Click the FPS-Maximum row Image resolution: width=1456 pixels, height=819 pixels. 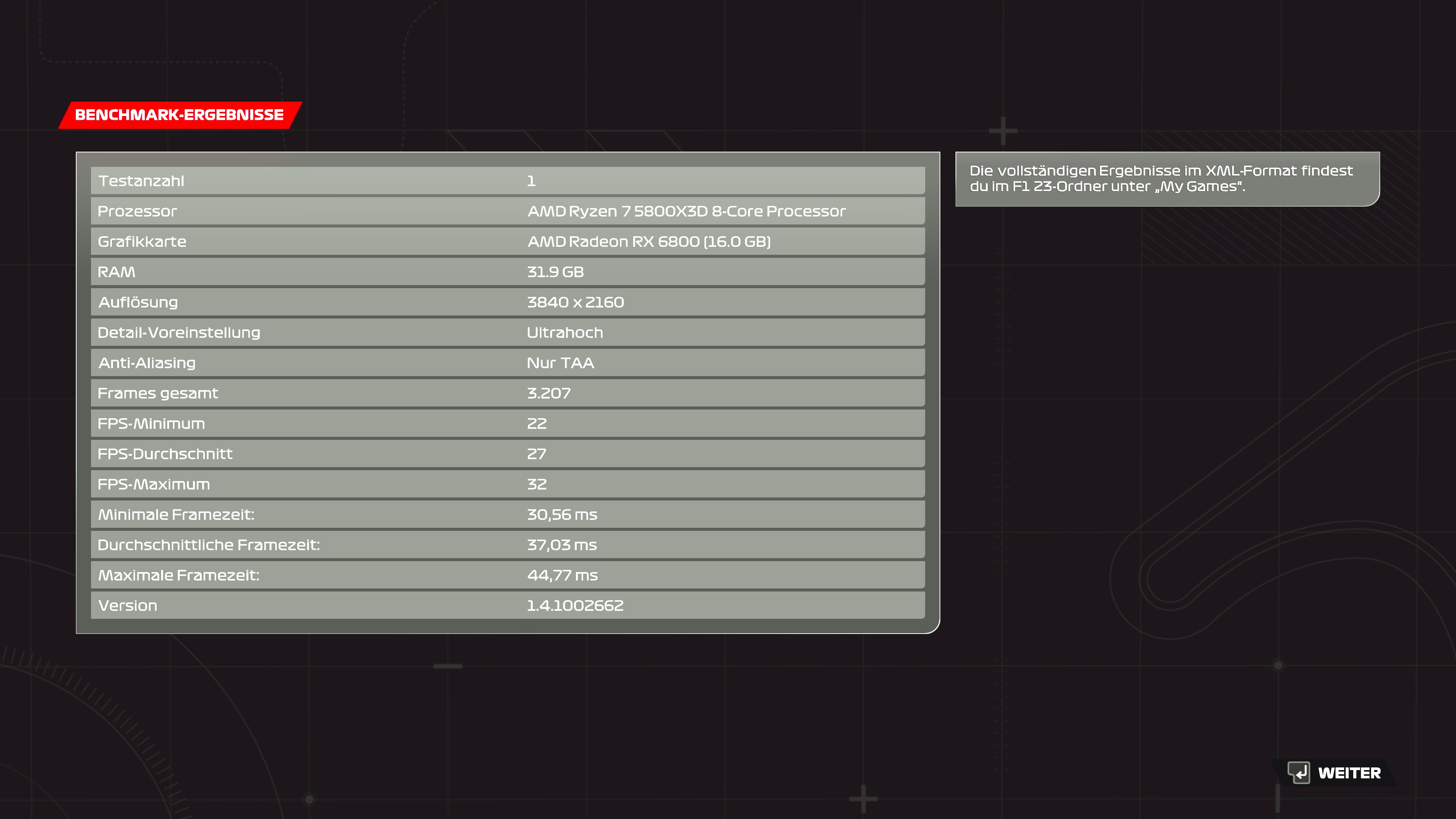pos(507,485)
